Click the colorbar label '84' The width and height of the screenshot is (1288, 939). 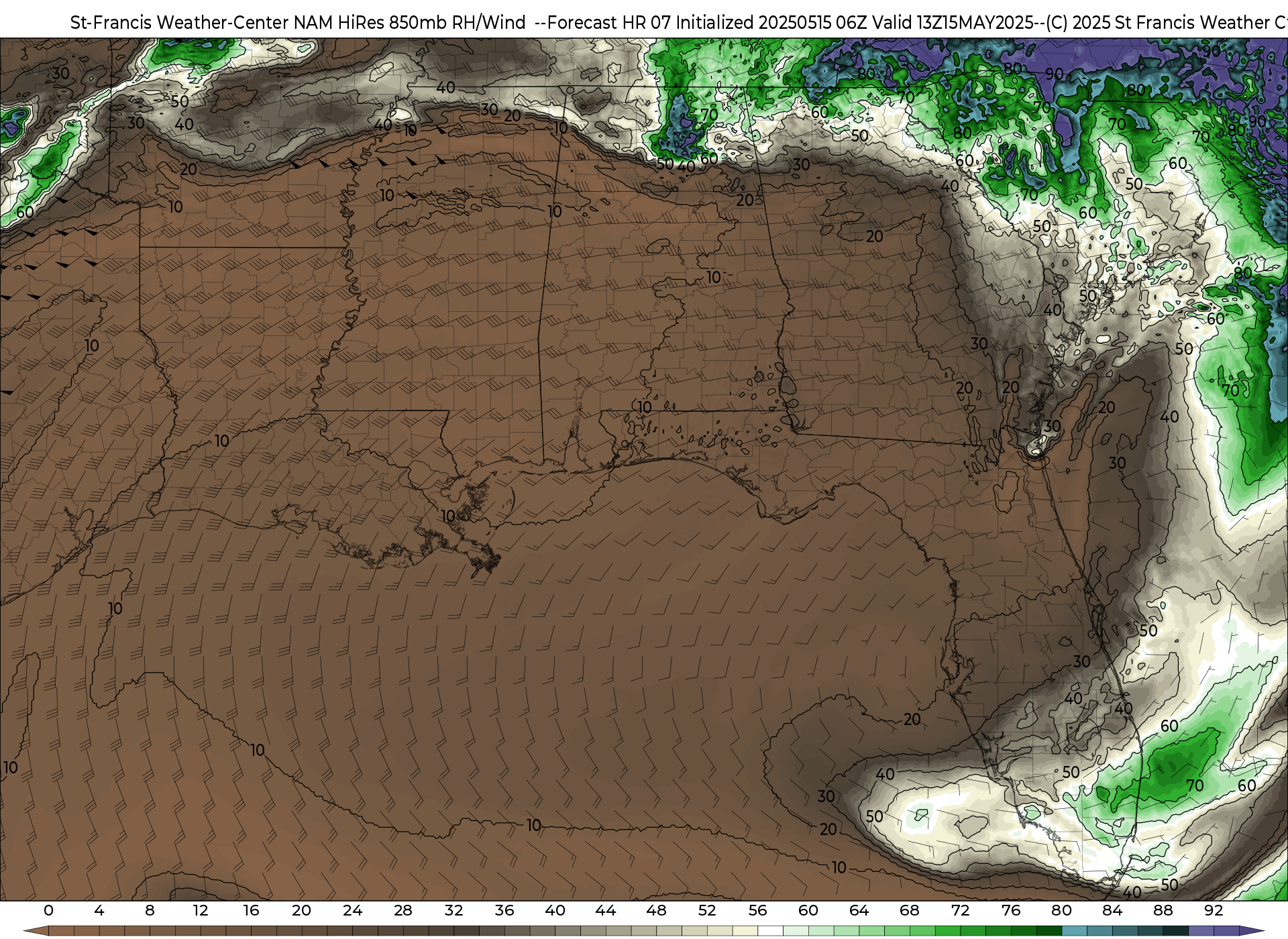coord(1112,911)
